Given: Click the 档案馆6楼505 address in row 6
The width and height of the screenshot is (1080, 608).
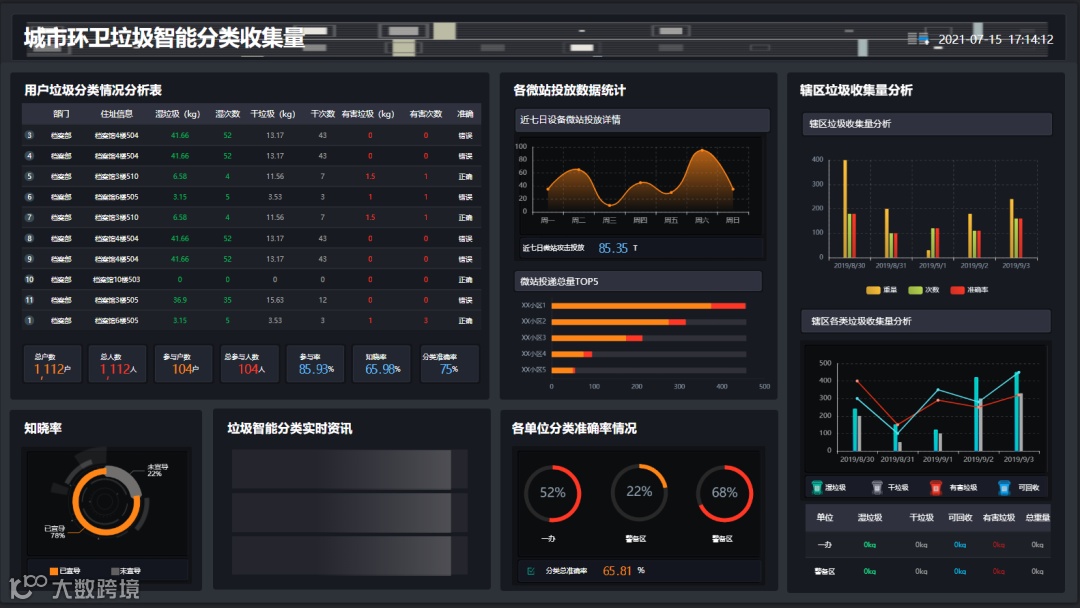Looking at the screenshot, I should [116, 197].
